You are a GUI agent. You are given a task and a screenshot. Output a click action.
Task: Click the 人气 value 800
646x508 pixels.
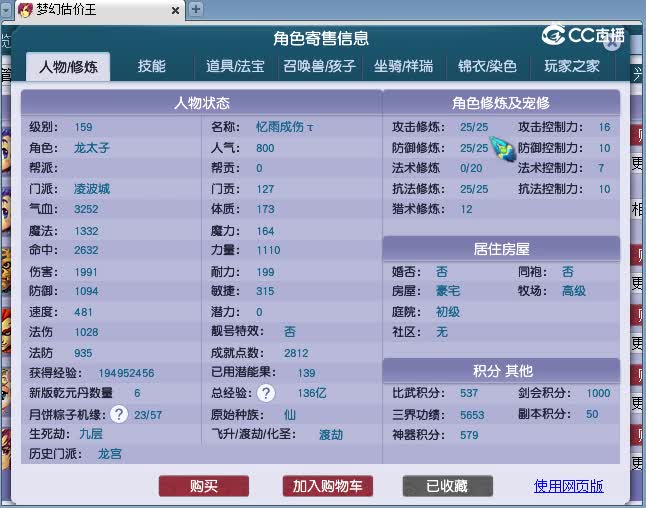(265, 148)
